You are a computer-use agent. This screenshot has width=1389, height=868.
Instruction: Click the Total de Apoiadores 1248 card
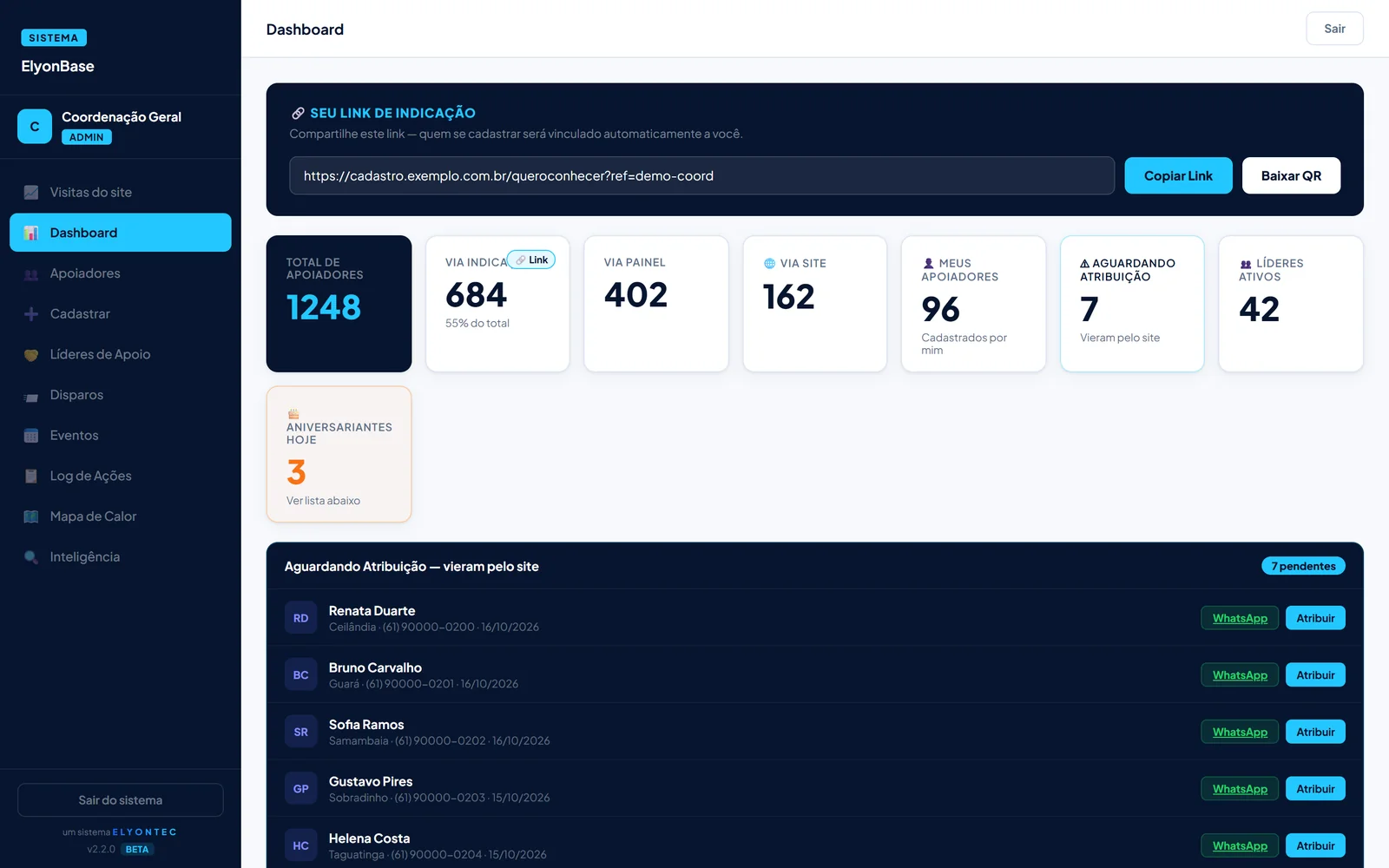pyautogui.click(x=339, y=304)
